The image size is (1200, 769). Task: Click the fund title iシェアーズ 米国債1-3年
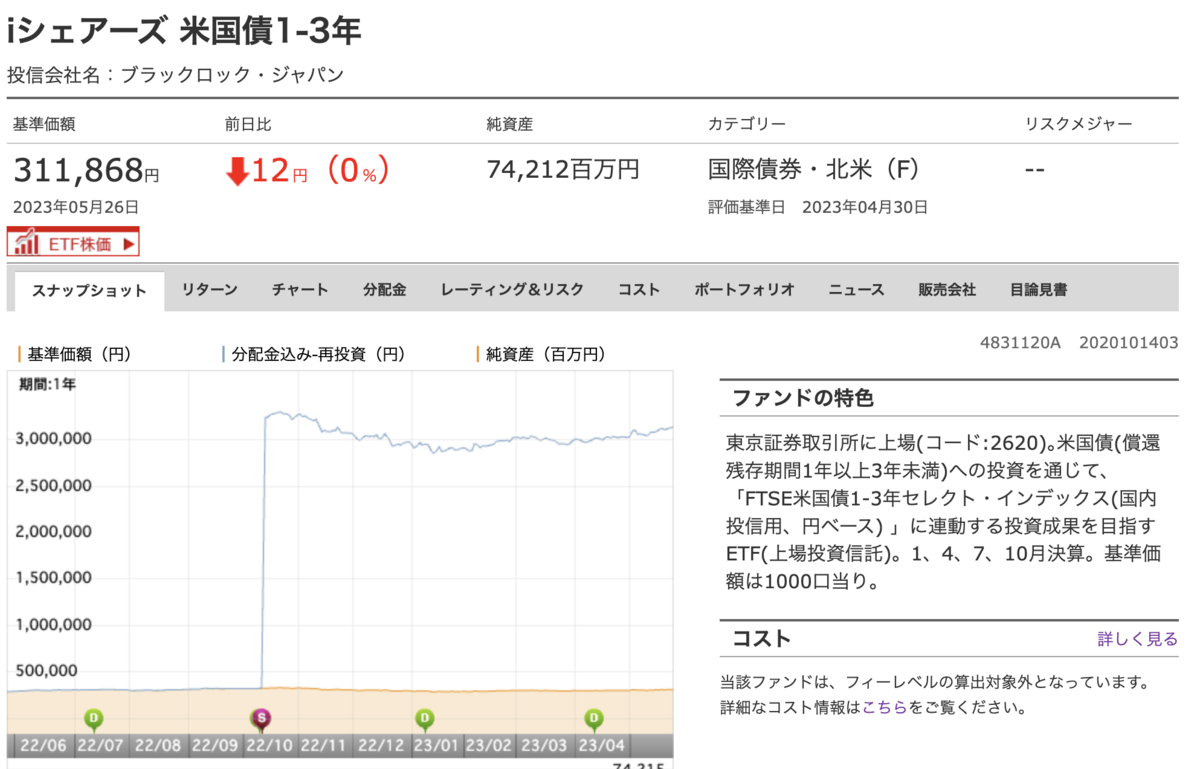(184, 31)
